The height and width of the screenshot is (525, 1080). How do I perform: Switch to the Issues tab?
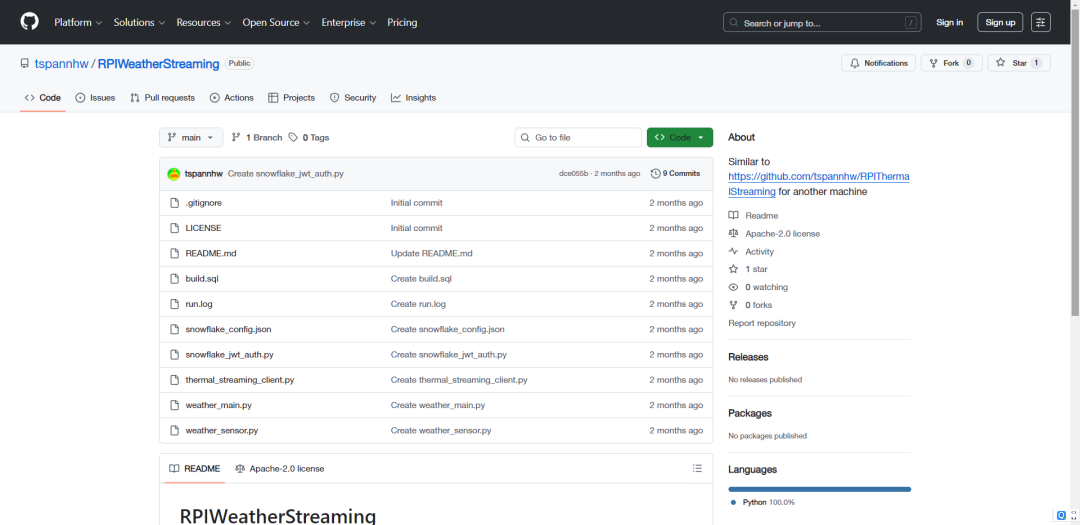[x=95, y=98]
